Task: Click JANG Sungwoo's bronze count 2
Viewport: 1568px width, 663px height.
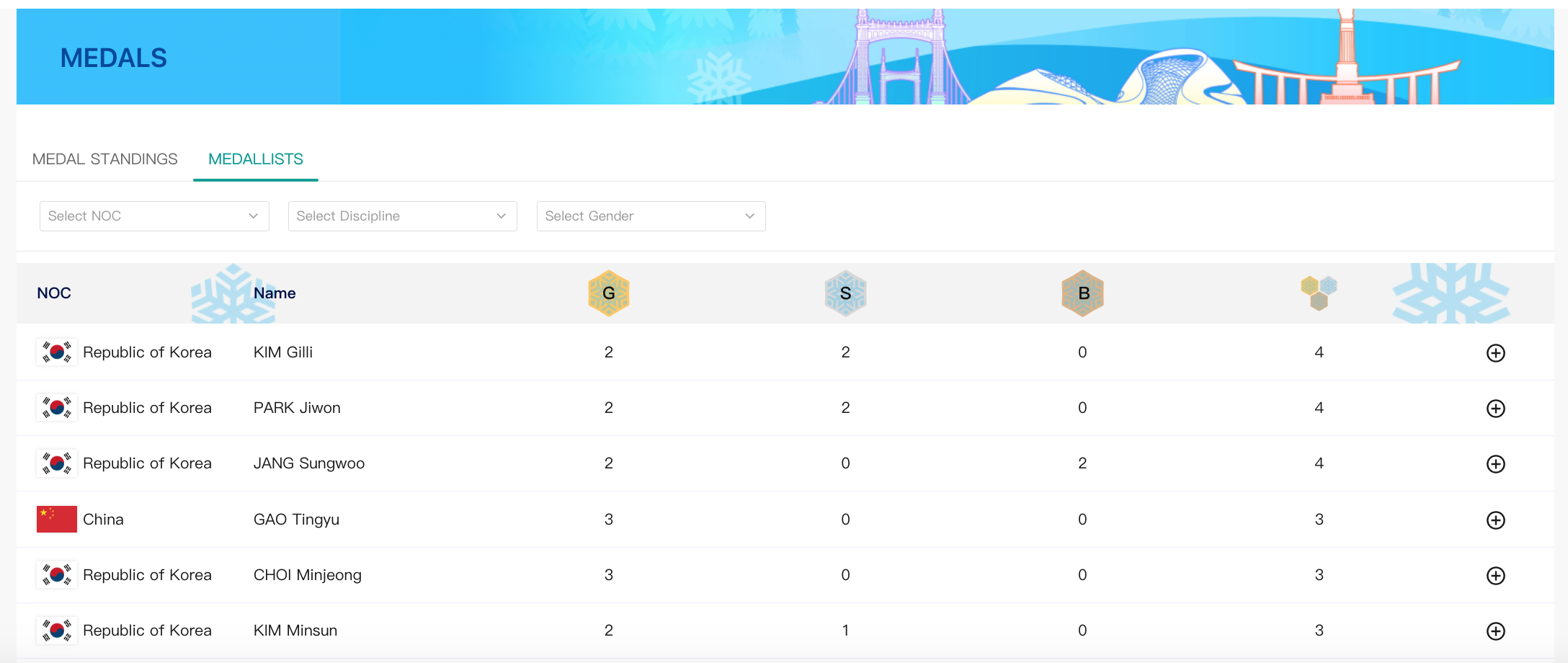Action: coord(1082,463)
